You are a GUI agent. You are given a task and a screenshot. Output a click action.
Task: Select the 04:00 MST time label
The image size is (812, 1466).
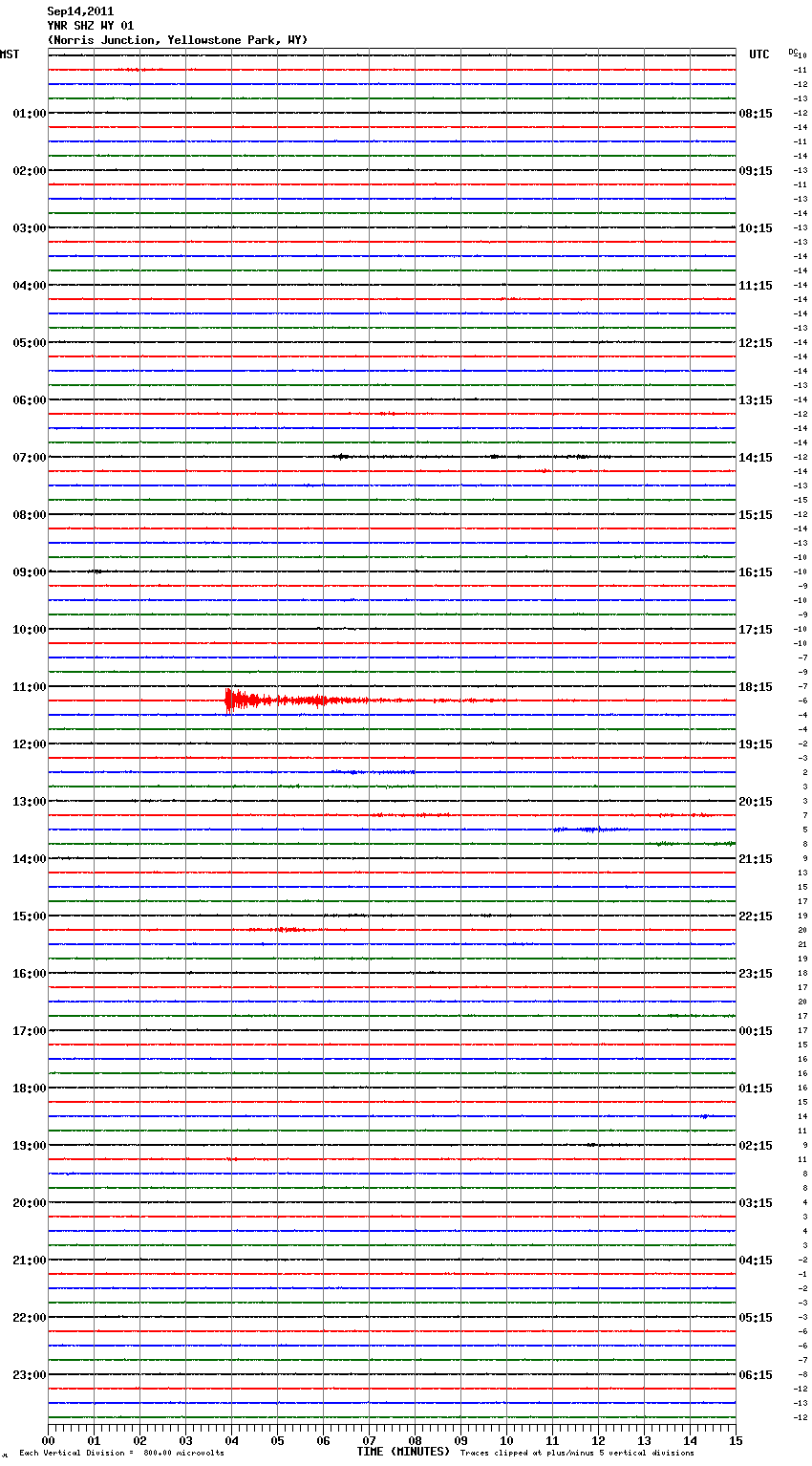29,286
